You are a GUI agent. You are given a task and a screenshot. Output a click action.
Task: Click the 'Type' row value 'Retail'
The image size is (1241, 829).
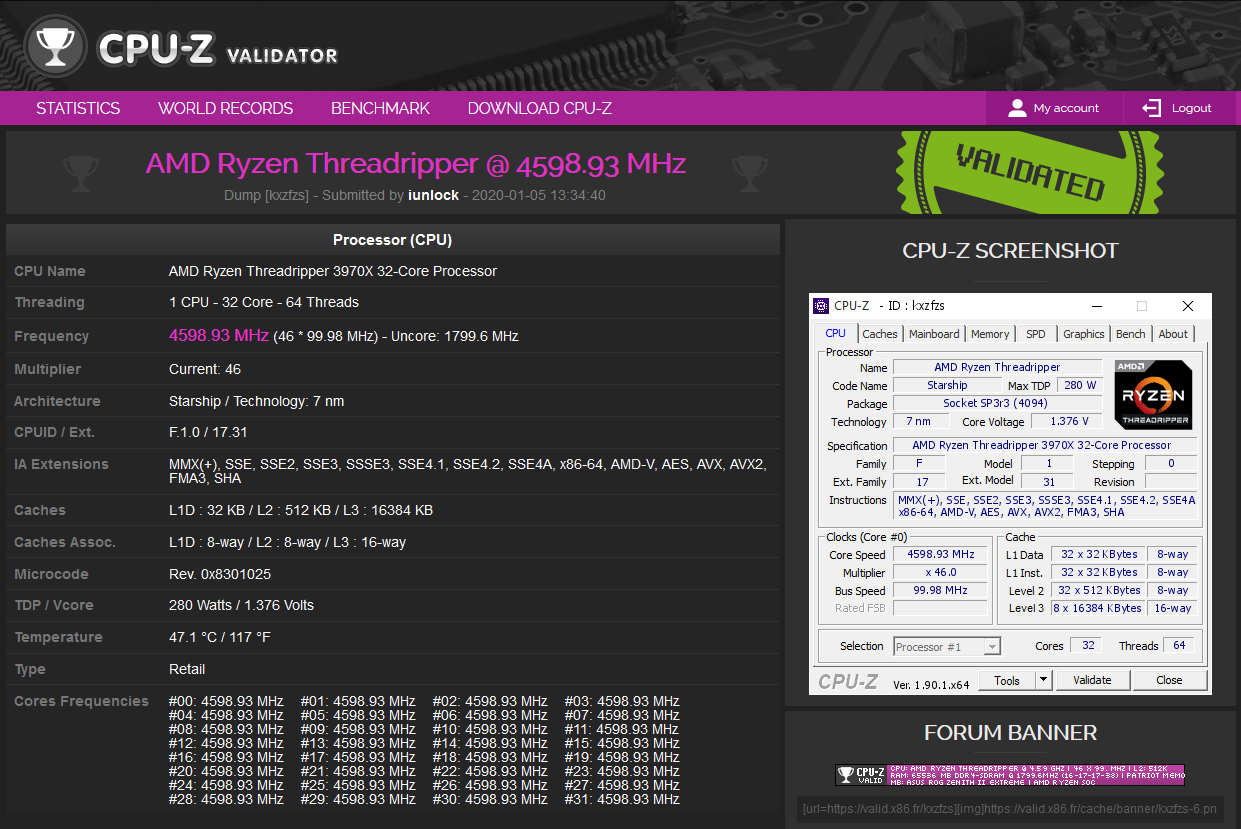[187, 669]
